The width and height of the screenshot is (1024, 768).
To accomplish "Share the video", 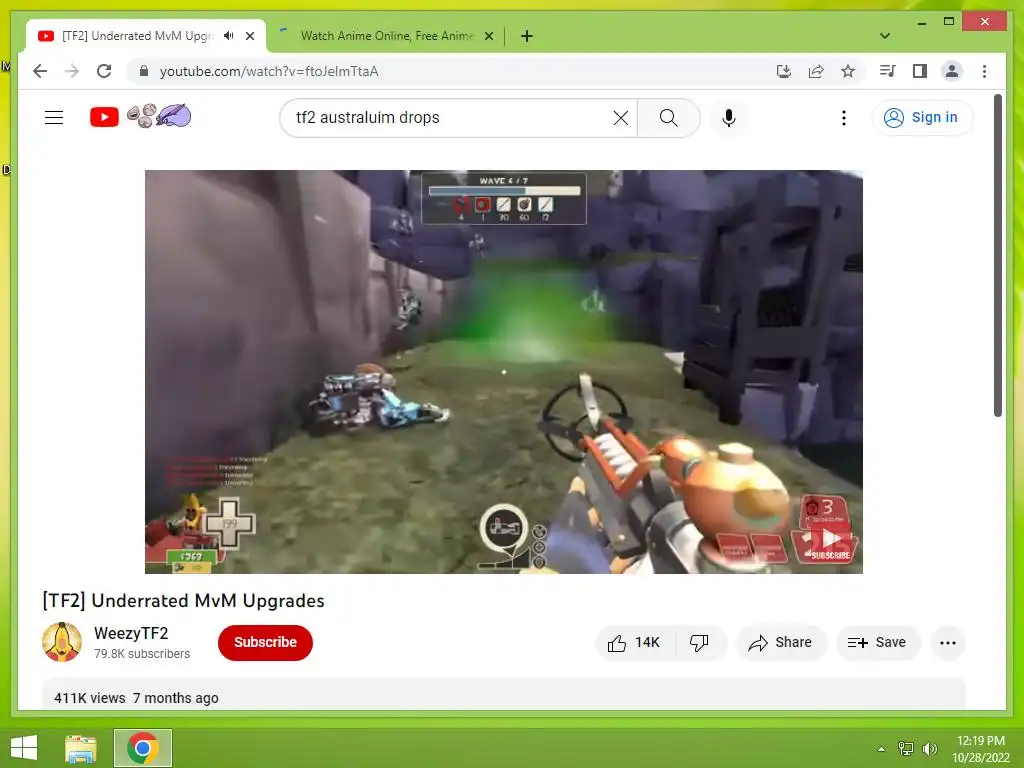I will [x=781, y=643].
